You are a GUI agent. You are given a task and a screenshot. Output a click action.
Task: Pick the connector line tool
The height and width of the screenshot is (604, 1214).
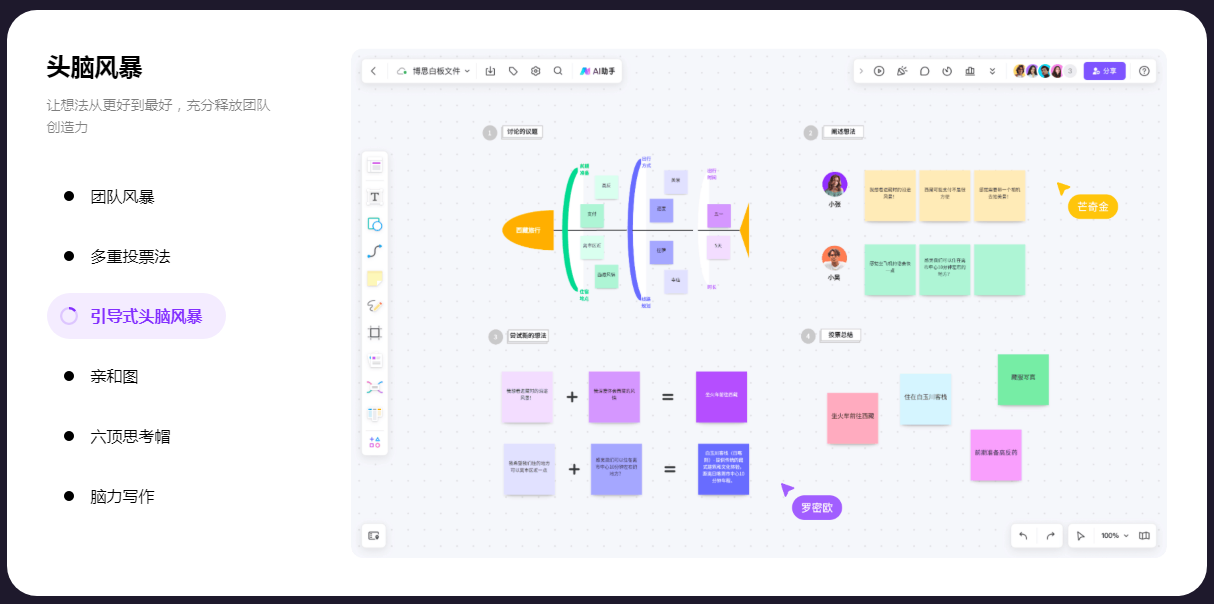[x=375, y=251]
